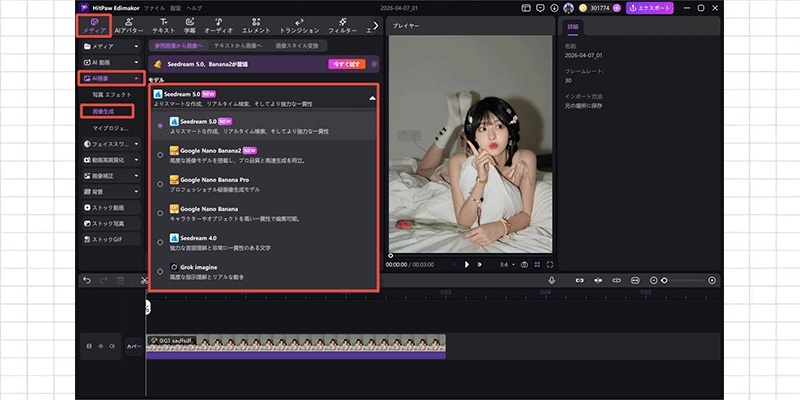Select the Seedream 4.0 radio option
The height and width of the screenshot is (400, 800).
click(160, 242)
